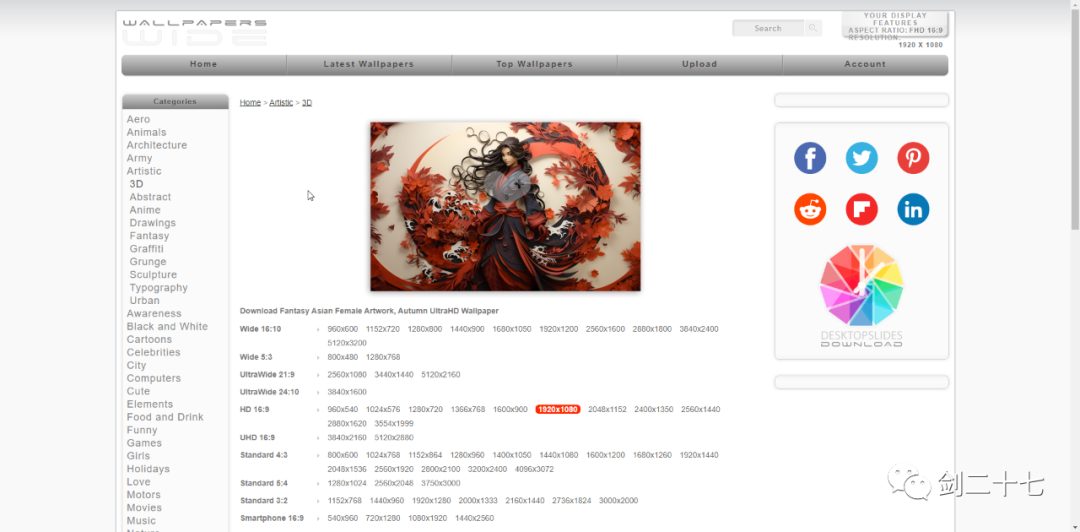Open the Typography subcategory
The height and width of the screenshot is (532, 1080).
(158, 288)
